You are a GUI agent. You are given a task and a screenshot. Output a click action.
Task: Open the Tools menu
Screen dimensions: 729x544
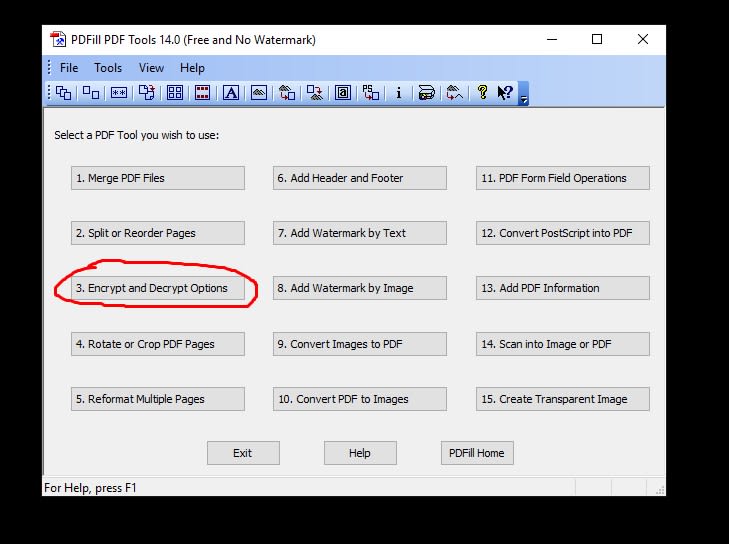pos(108,68)
